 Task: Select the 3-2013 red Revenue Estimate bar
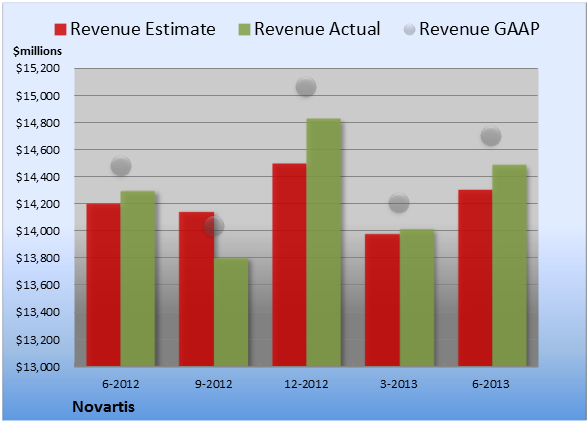pyautogui.click(x=382, y=300)
